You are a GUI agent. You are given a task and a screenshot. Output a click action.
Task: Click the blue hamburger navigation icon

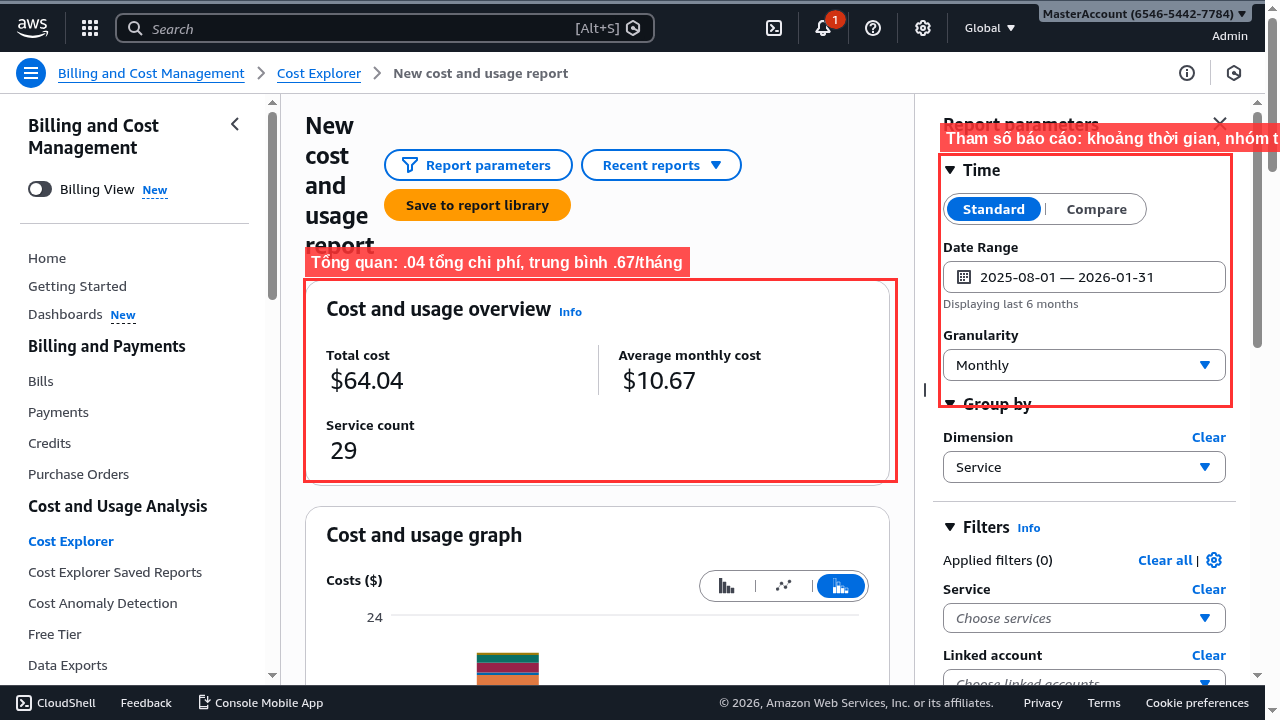coord(31,73)
